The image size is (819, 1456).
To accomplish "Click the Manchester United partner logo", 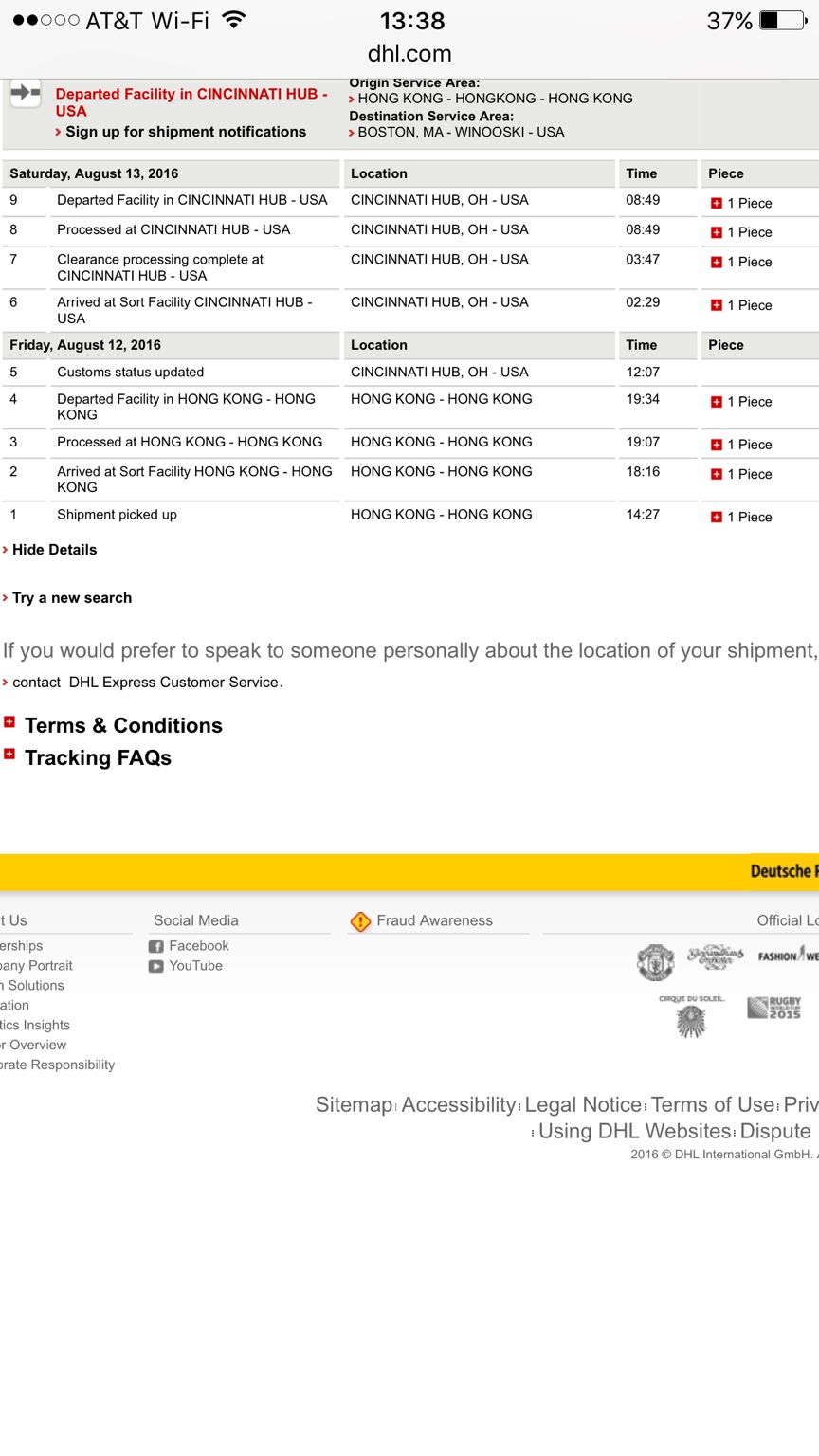I will point(655,961).
